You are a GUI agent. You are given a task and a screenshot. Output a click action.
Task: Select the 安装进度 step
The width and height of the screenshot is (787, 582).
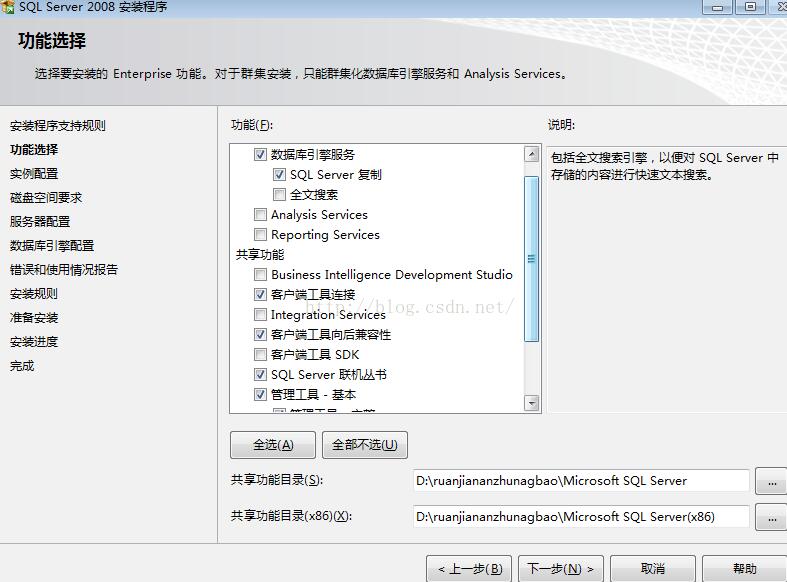[x=34, y=342]
